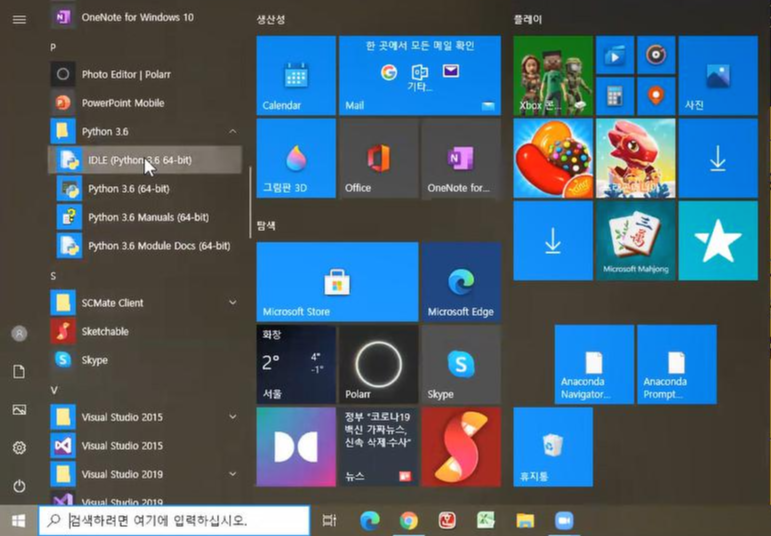Click the Windows Start button

[19, 520]
